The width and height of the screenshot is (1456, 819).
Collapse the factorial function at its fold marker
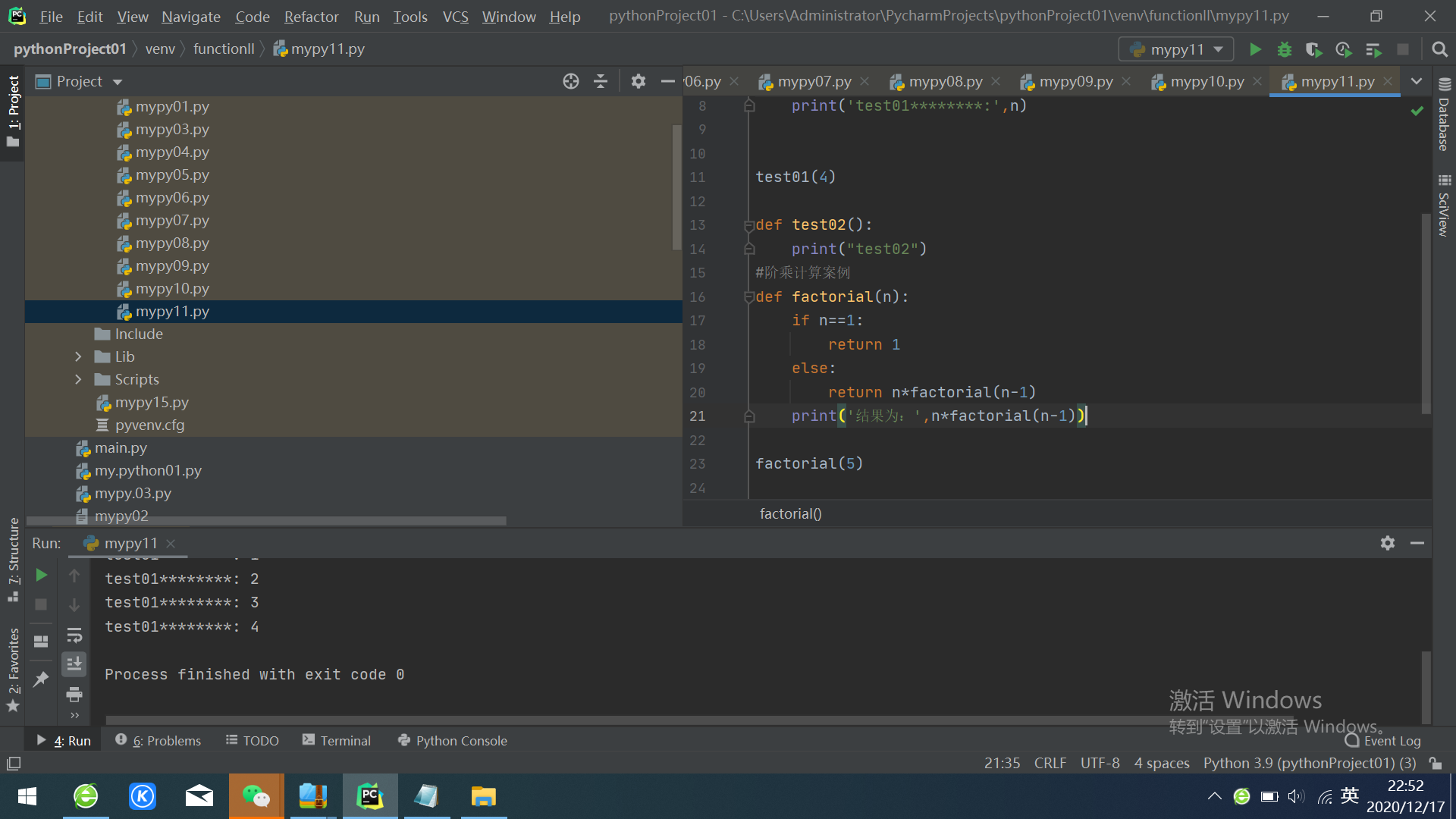pyautogui.click(x=748, y=297)
